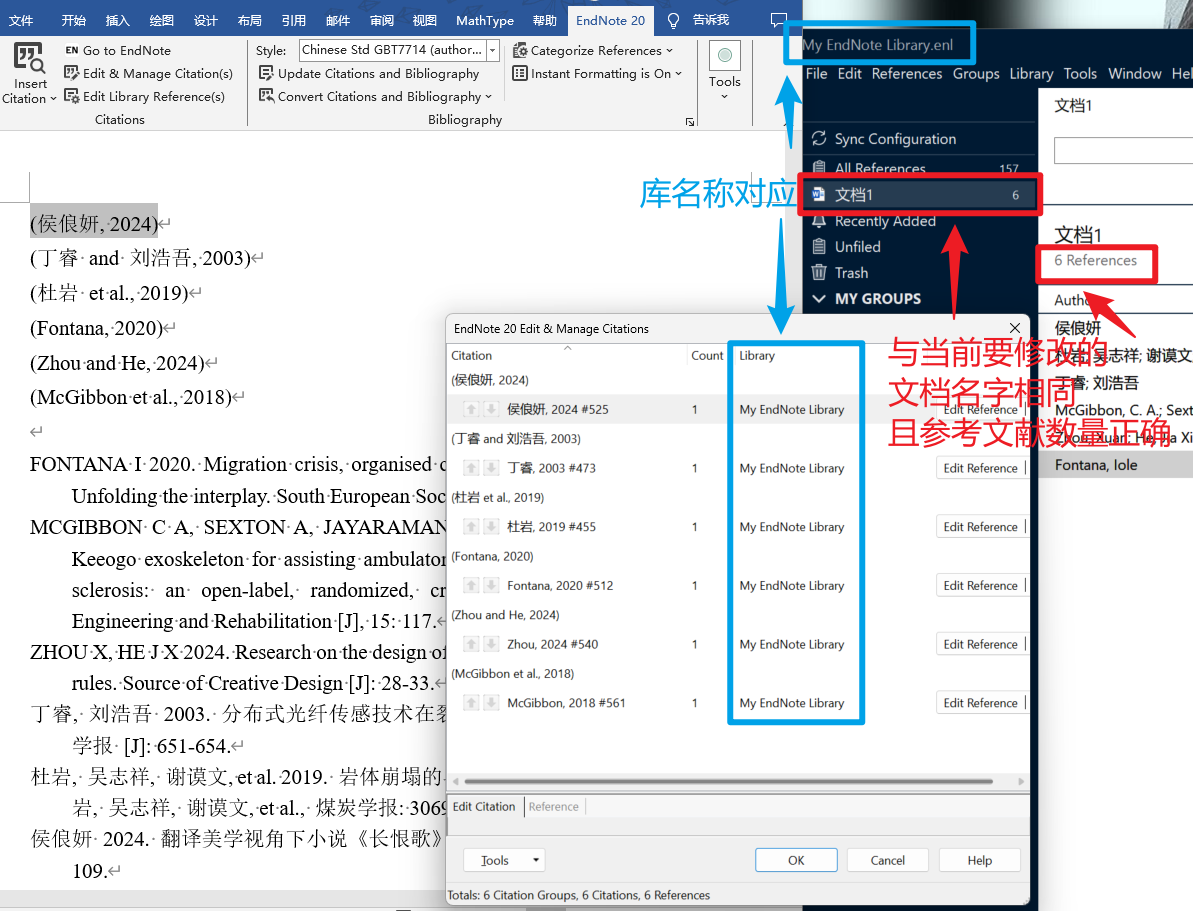Move citation 丁睿, 2003 #473 up
The height and width of the screenshot is (911, 1193).
(472, 468)
